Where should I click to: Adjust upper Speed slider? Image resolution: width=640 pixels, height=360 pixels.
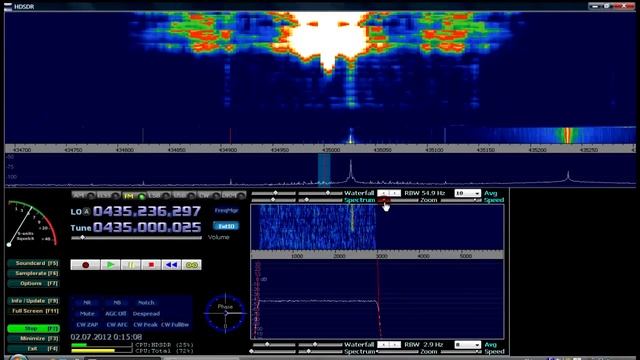(461, 200)
